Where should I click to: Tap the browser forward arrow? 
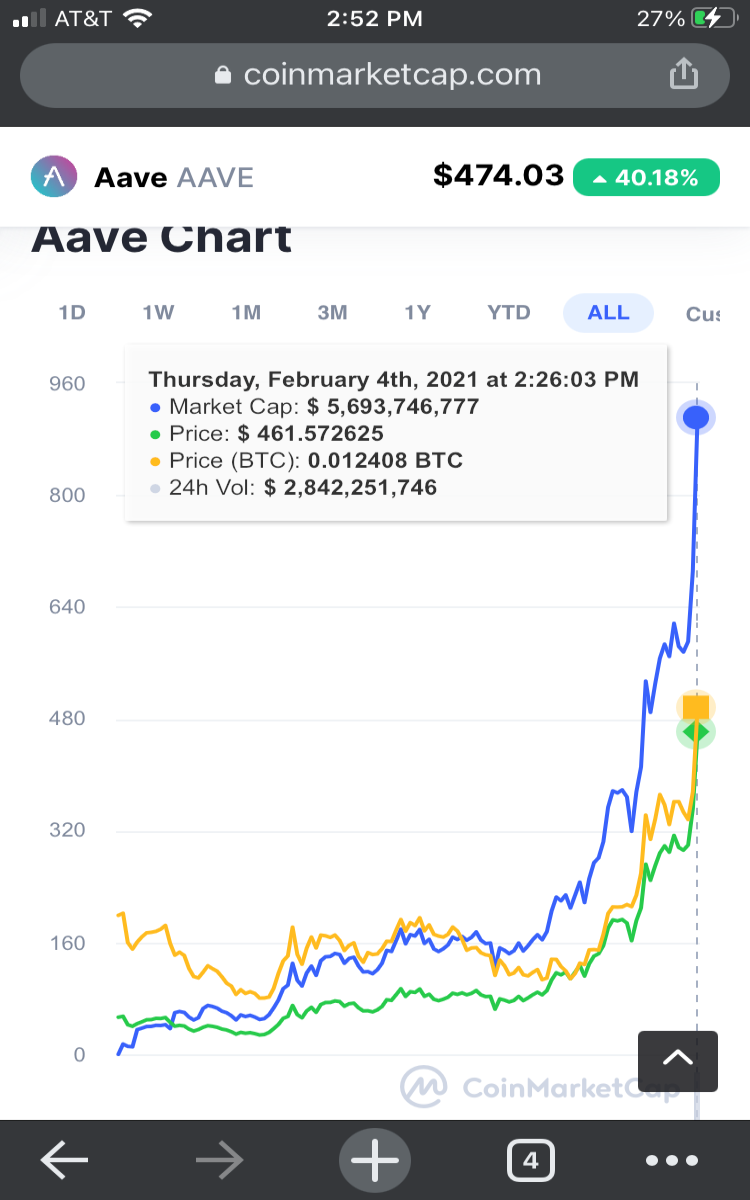point(220,1160)
